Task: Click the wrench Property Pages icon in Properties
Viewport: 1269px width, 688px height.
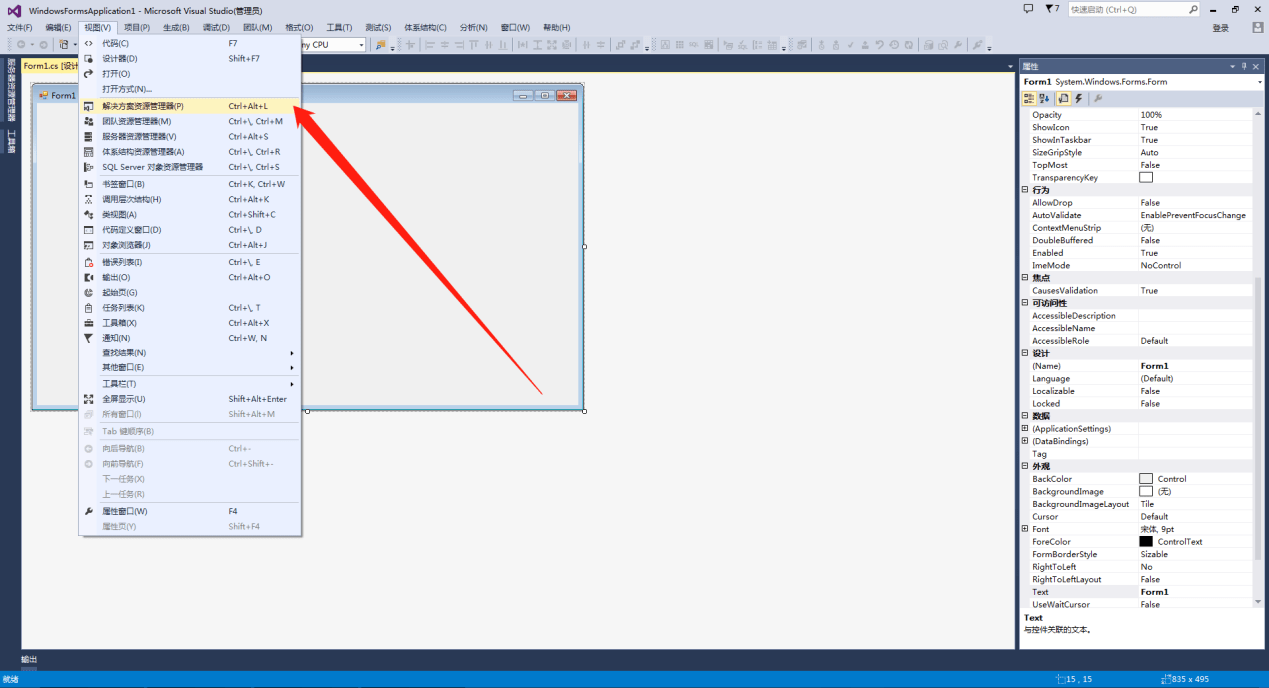Action: click(x=1097, y=98)
